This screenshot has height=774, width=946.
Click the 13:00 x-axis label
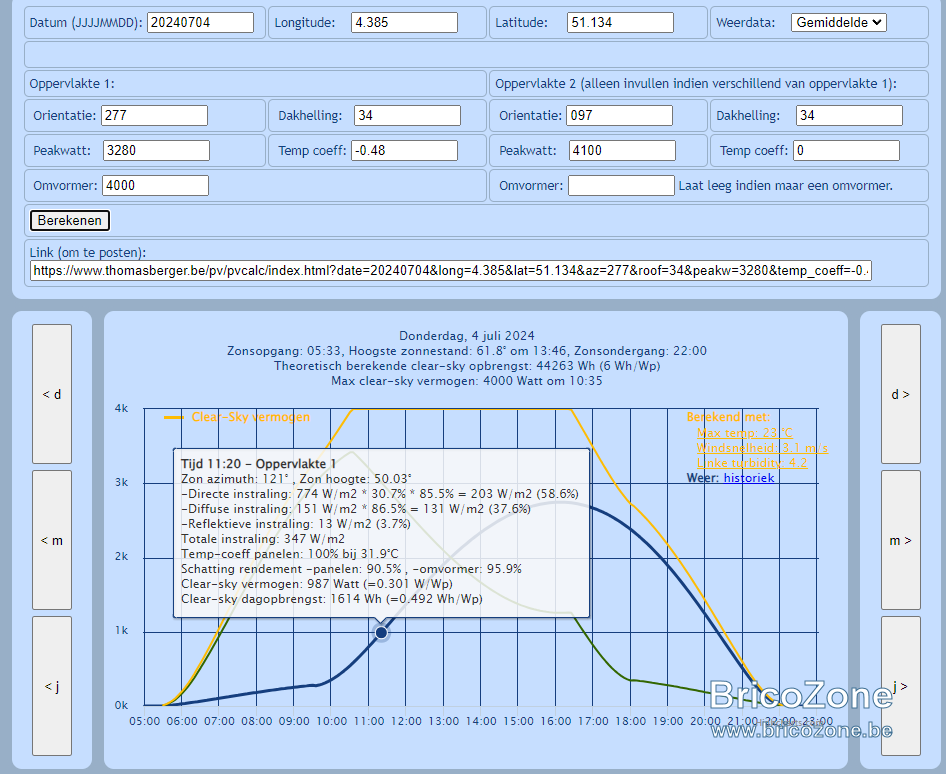pos(443,721)
